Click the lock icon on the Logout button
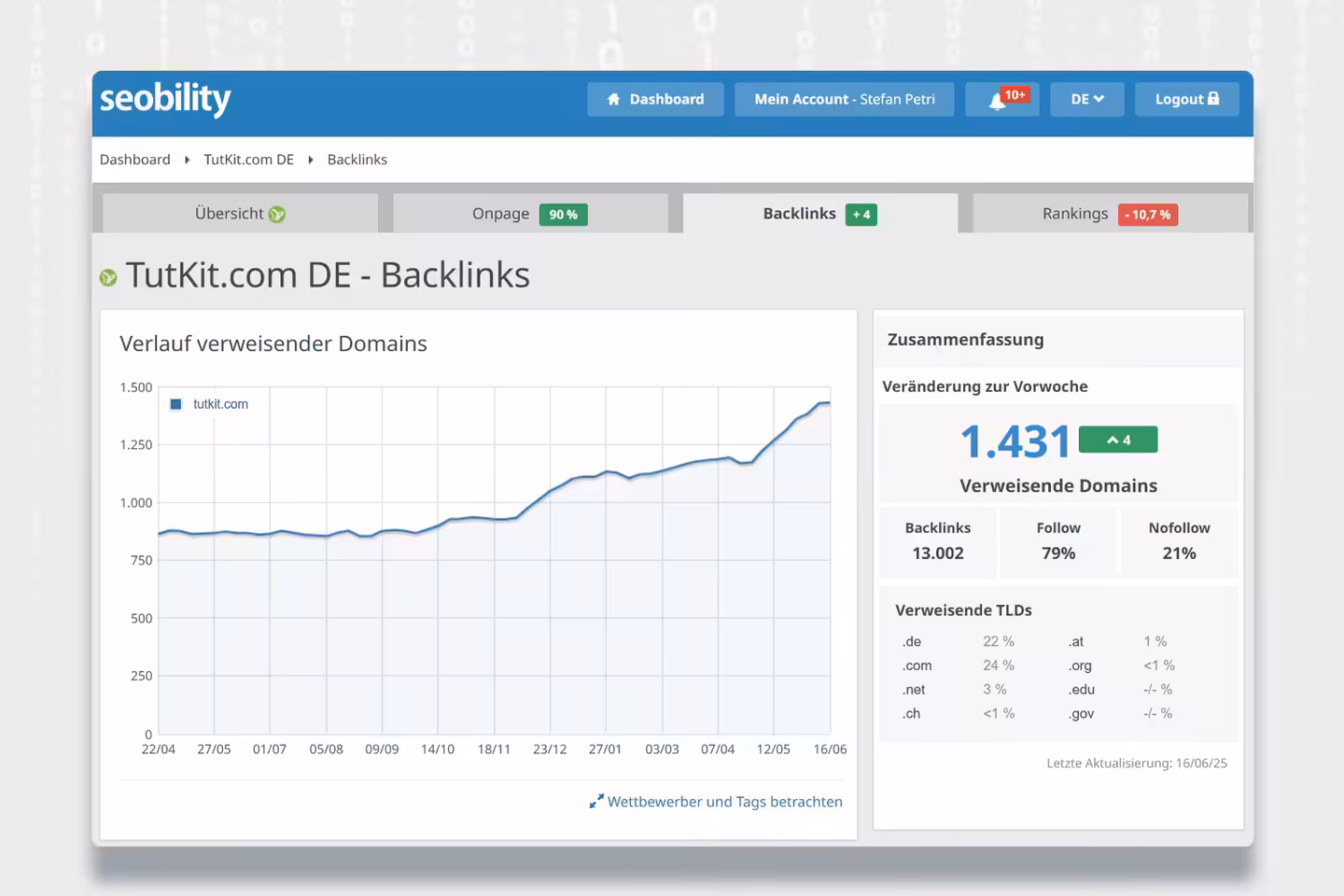 click(1212, 99)
